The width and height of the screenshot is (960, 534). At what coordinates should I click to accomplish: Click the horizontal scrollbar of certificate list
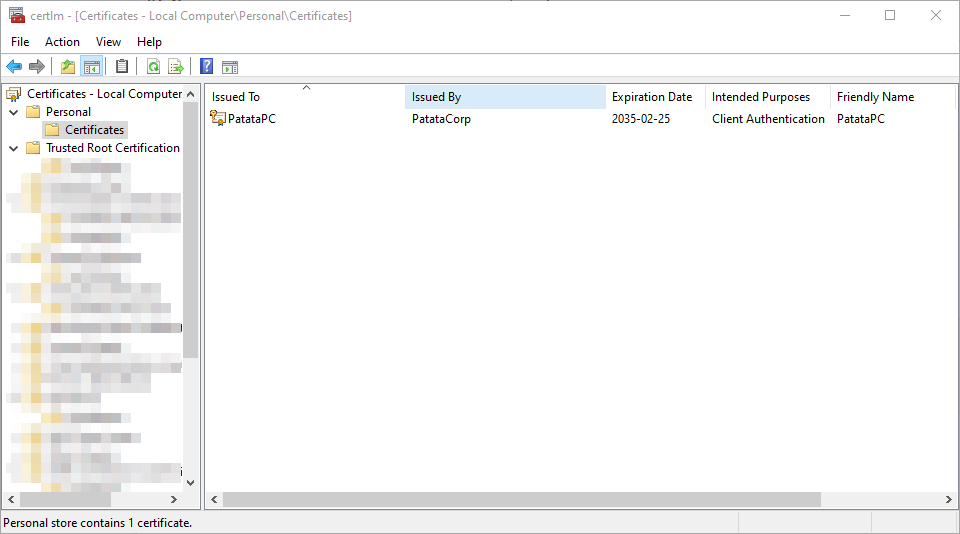(520, 499)
